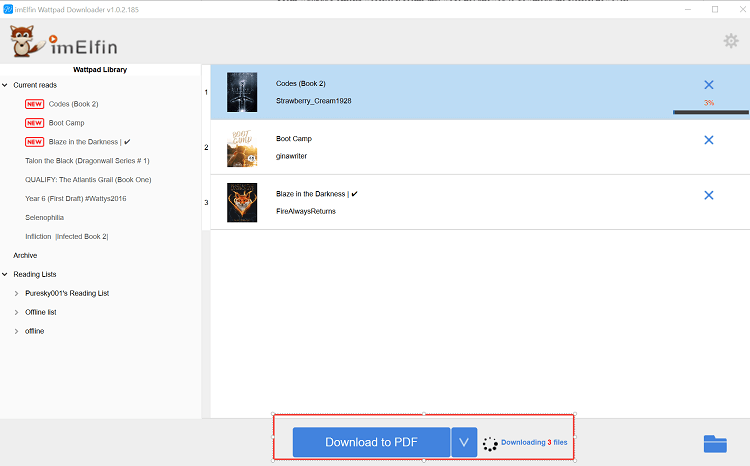The image size is (750, 466).
Task: Click queue row number 3
Action: click(206, 202)
